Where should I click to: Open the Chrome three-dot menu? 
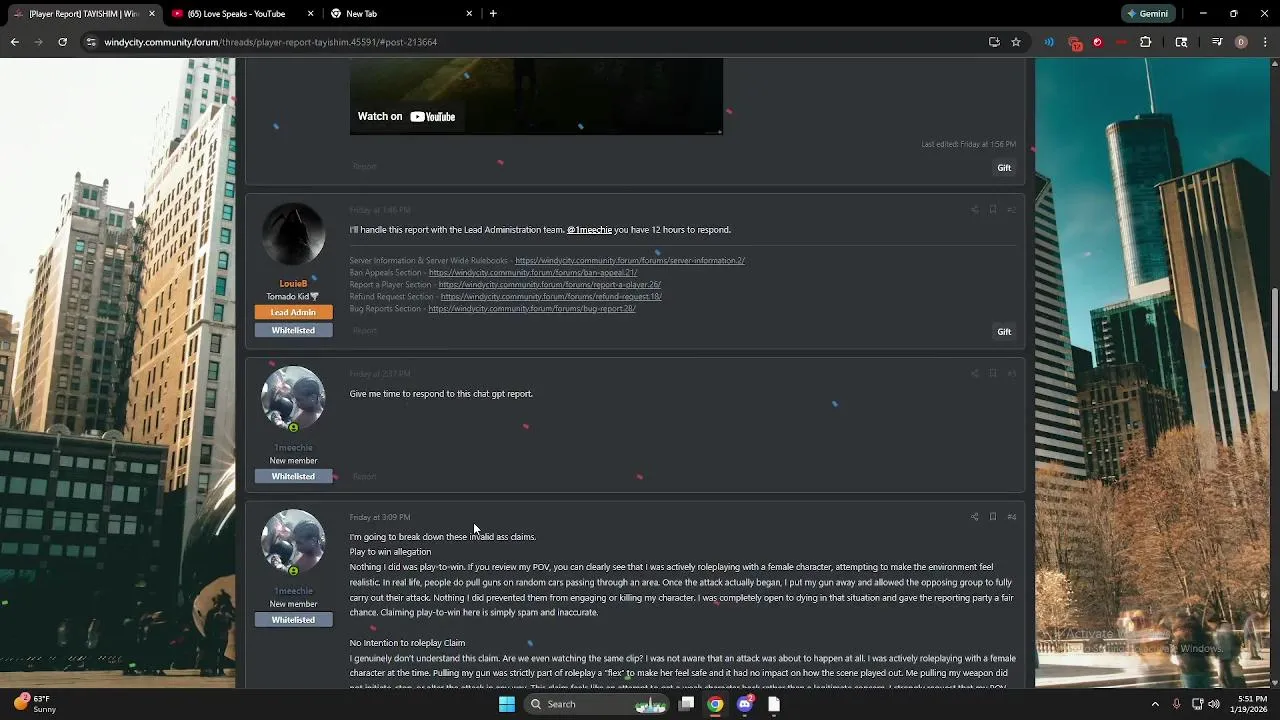(1265, 42)
